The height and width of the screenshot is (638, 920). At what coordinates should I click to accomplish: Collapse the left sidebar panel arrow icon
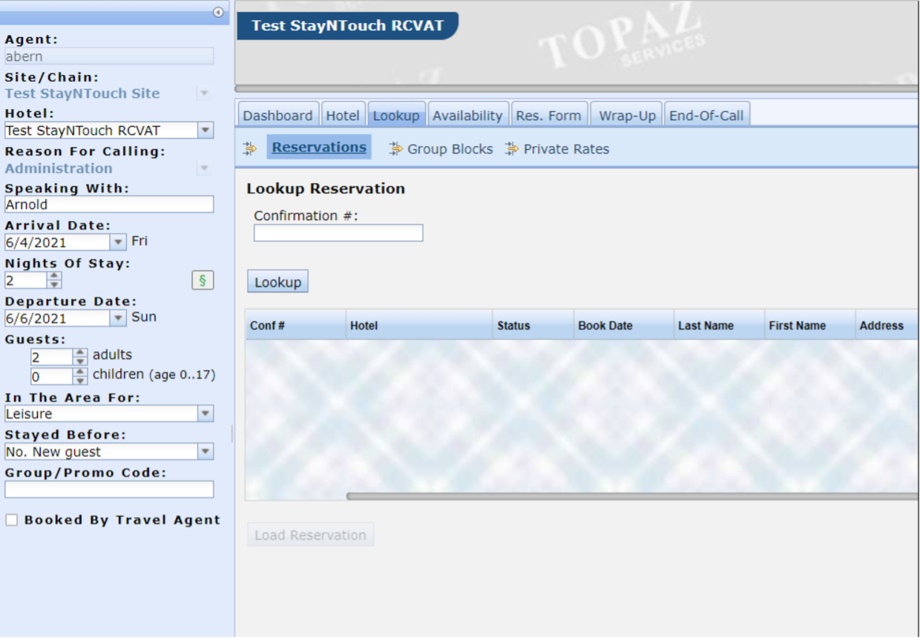(218, 12)
